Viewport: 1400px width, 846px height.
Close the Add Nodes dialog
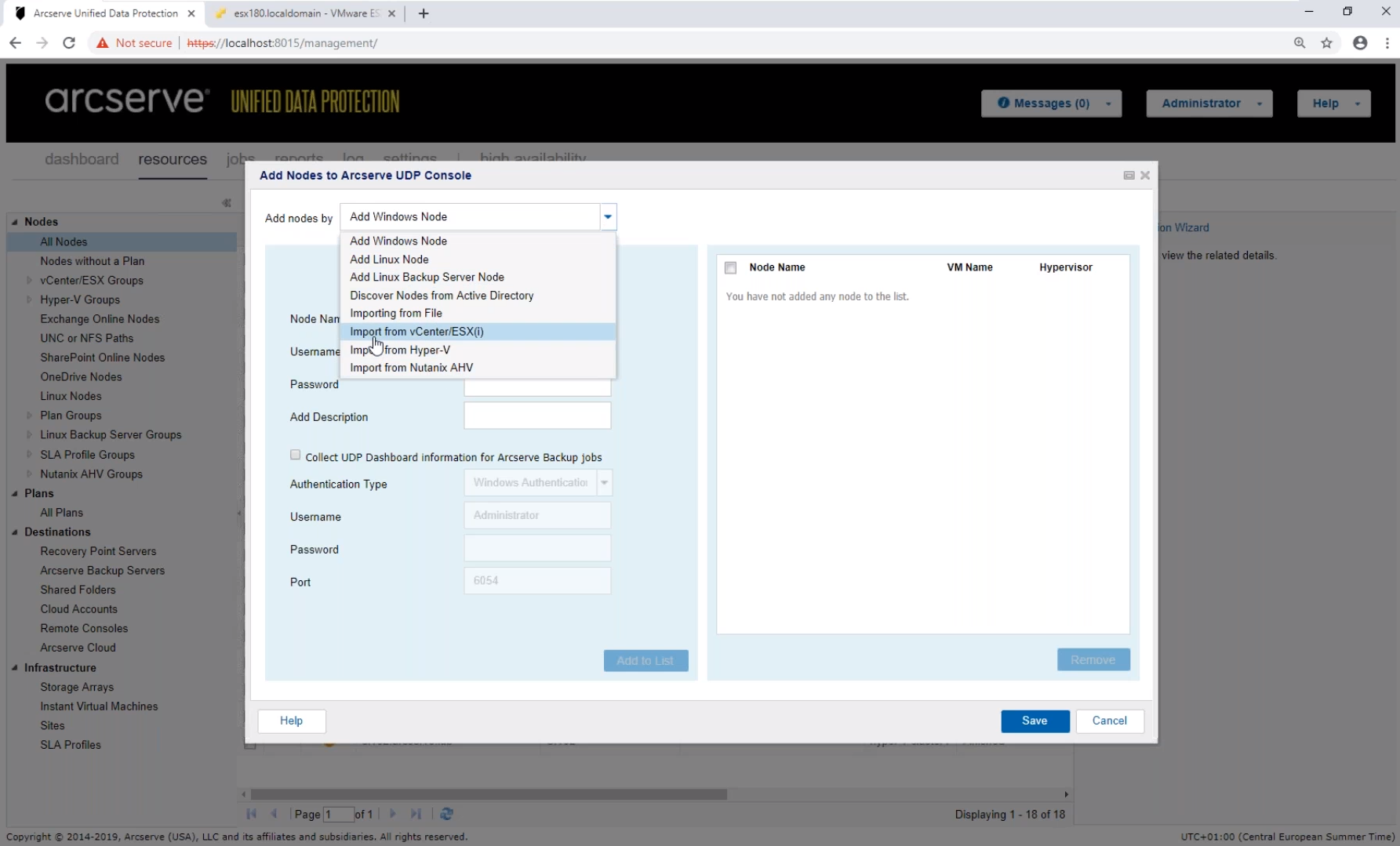(1145, 176)
